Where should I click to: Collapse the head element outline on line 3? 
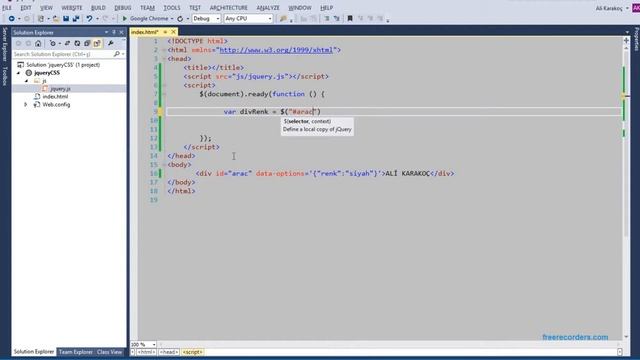point(164,59)
